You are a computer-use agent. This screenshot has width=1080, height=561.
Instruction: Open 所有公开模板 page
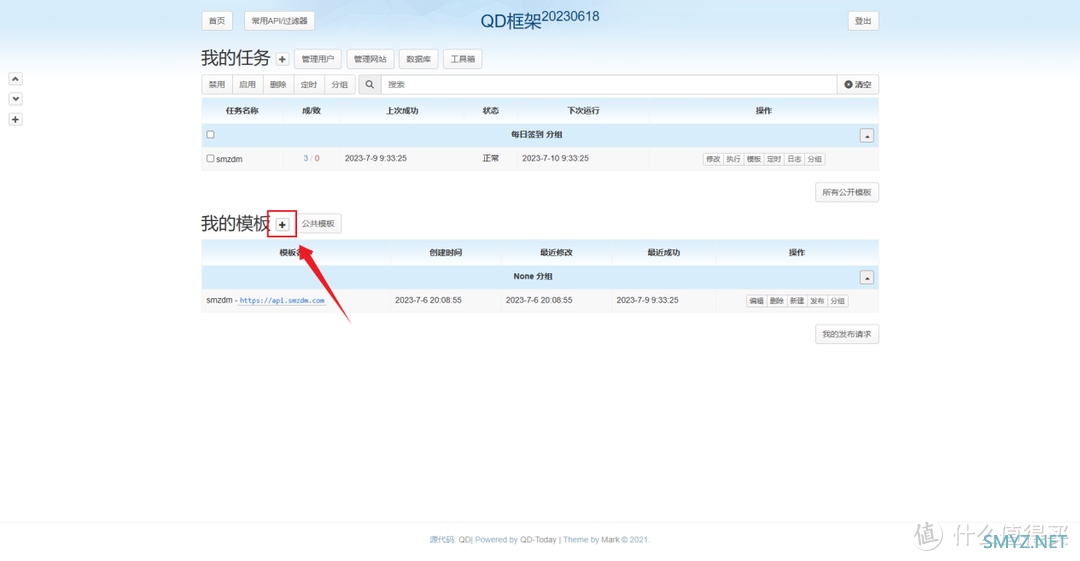[x=847, y=192]
